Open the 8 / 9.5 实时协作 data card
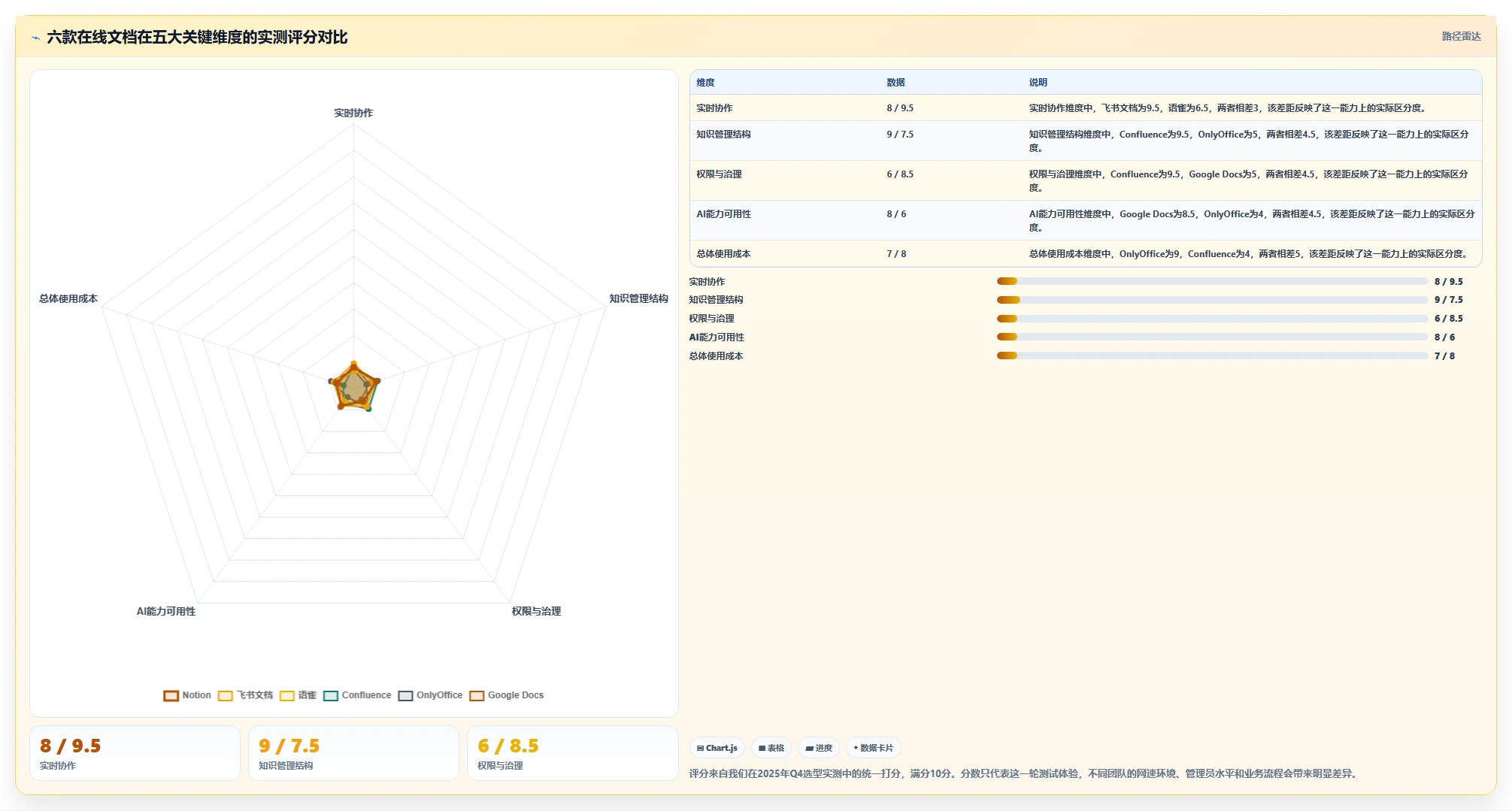 pos(135,753)
